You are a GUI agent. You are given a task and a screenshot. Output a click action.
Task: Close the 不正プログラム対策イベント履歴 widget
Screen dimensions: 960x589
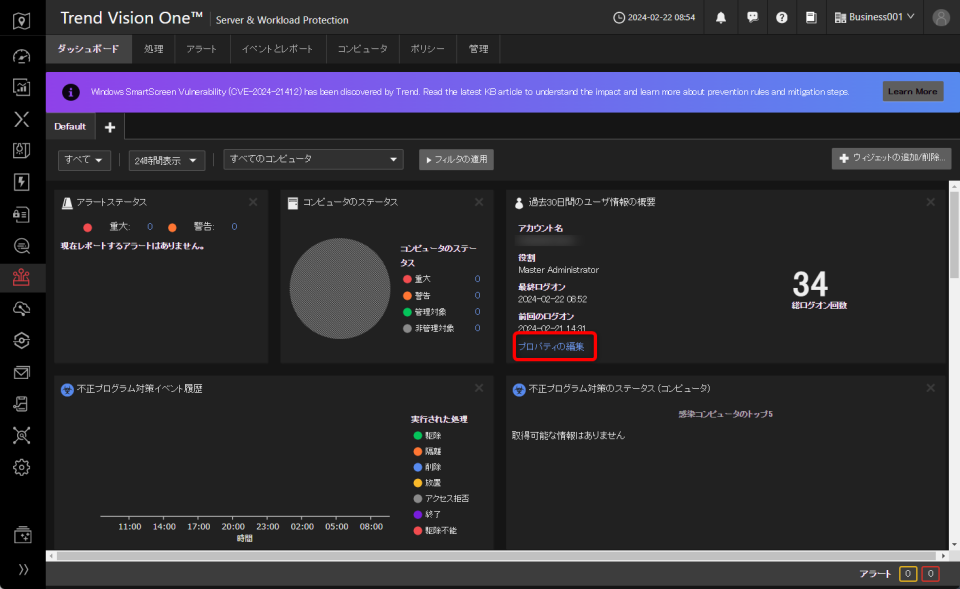point(479,388)
